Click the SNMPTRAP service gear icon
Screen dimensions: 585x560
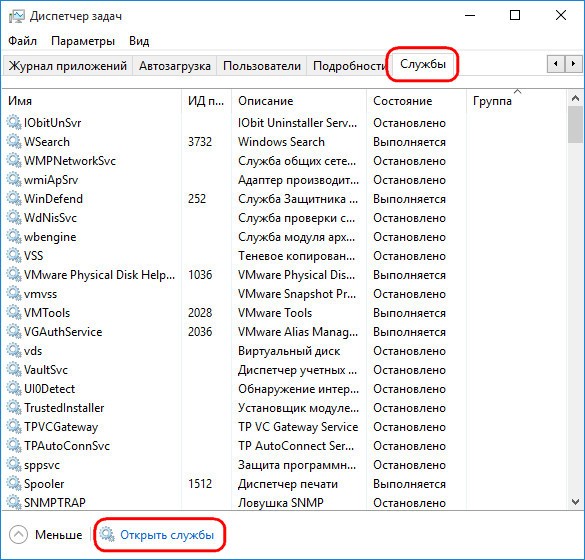coord(14,503)
